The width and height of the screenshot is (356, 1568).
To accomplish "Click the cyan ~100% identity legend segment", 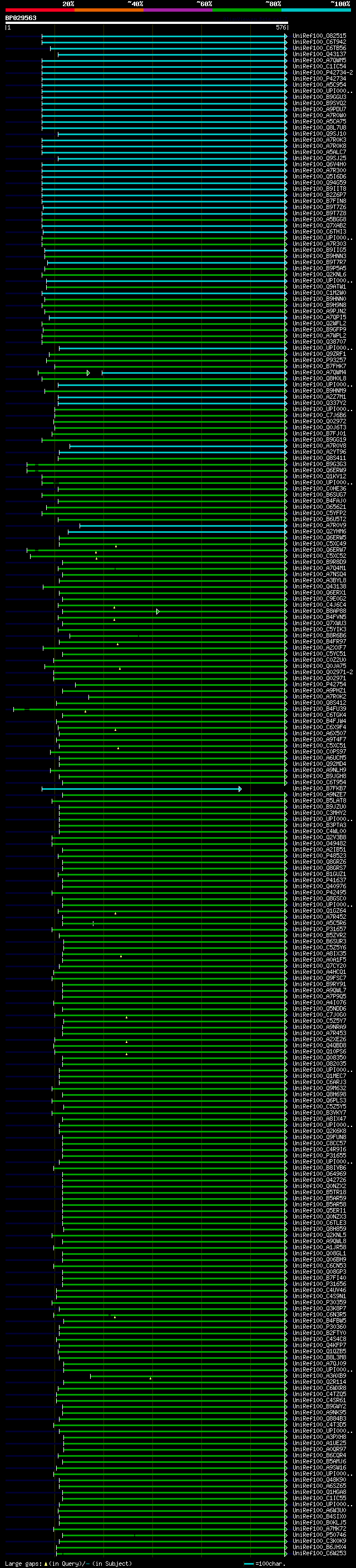I will [316, 10].
